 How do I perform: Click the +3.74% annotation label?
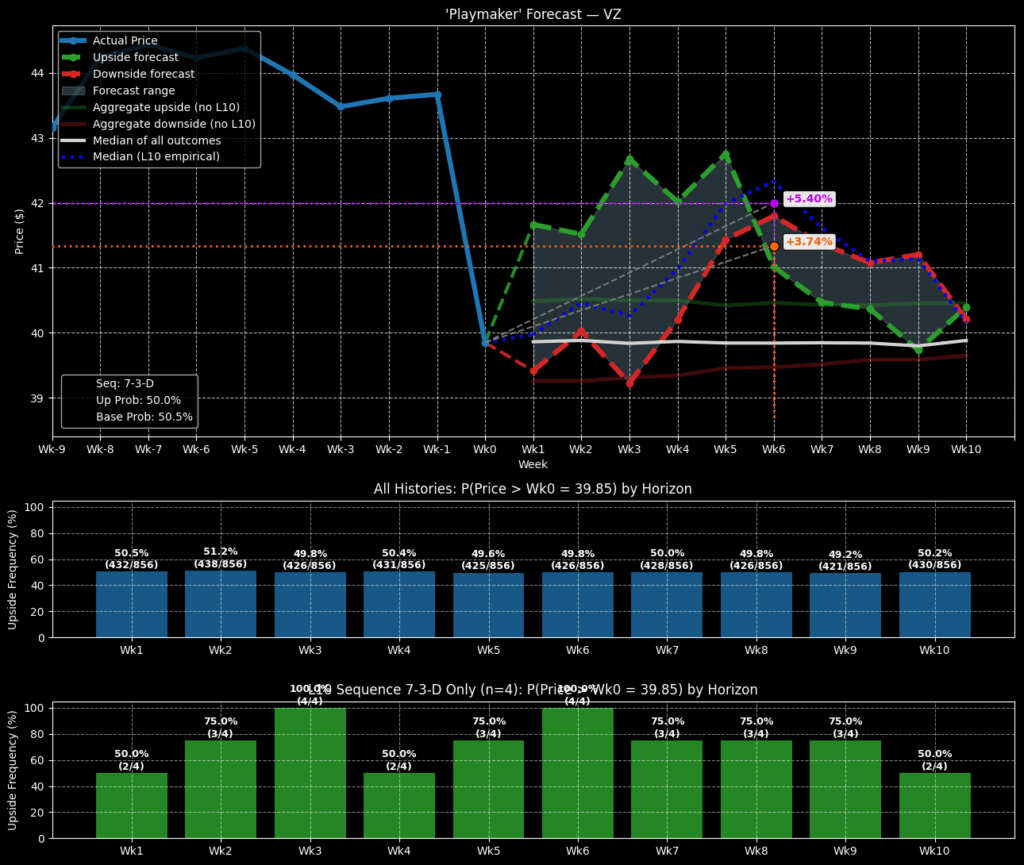[x=809, y=242]
